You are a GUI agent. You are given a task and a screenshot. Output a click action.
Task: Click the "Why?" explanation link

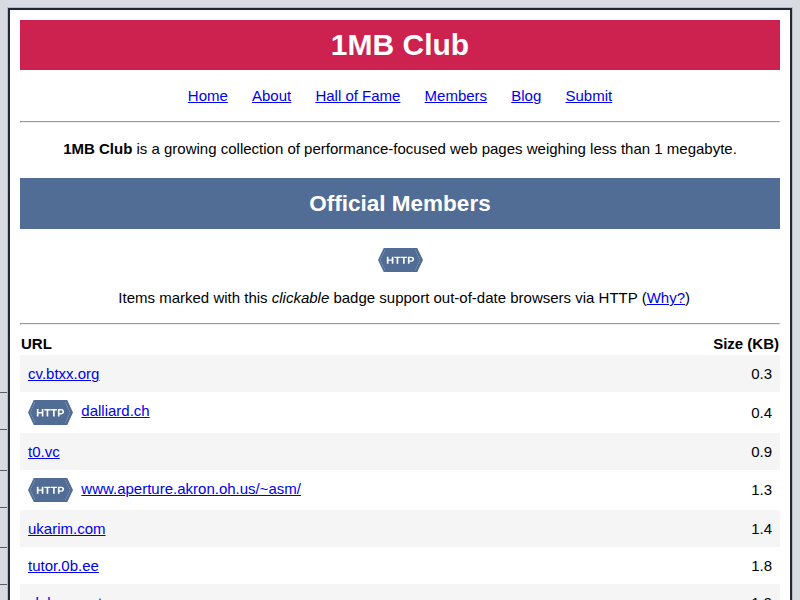(666, 298)
